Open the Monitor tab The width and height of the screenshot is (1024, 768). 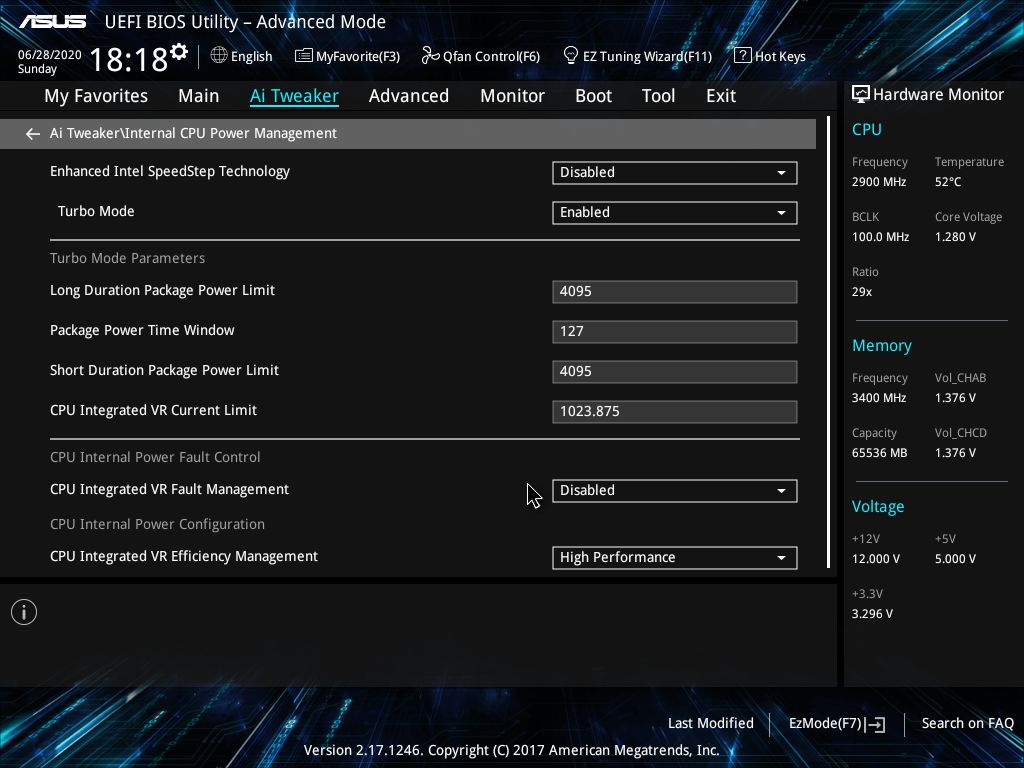point(512,96)
